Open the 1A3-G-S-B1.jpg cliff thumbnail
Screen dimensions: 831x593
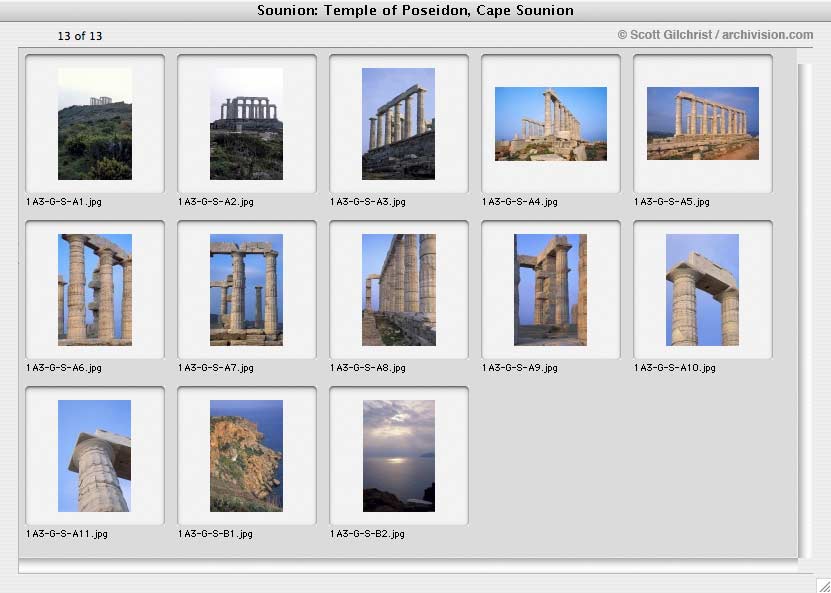click(246, 456)
